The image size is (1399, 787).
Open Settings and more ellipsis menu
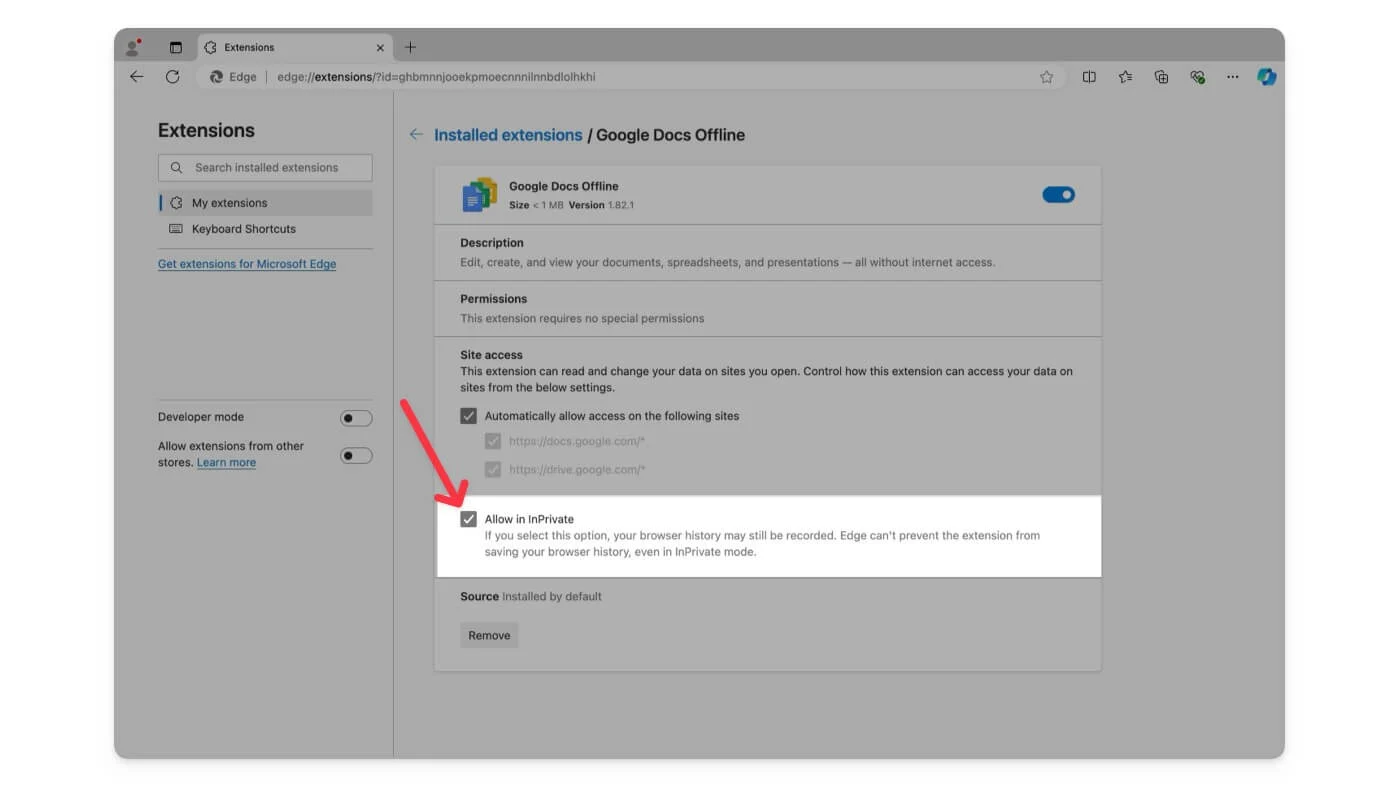(1232, 77)
